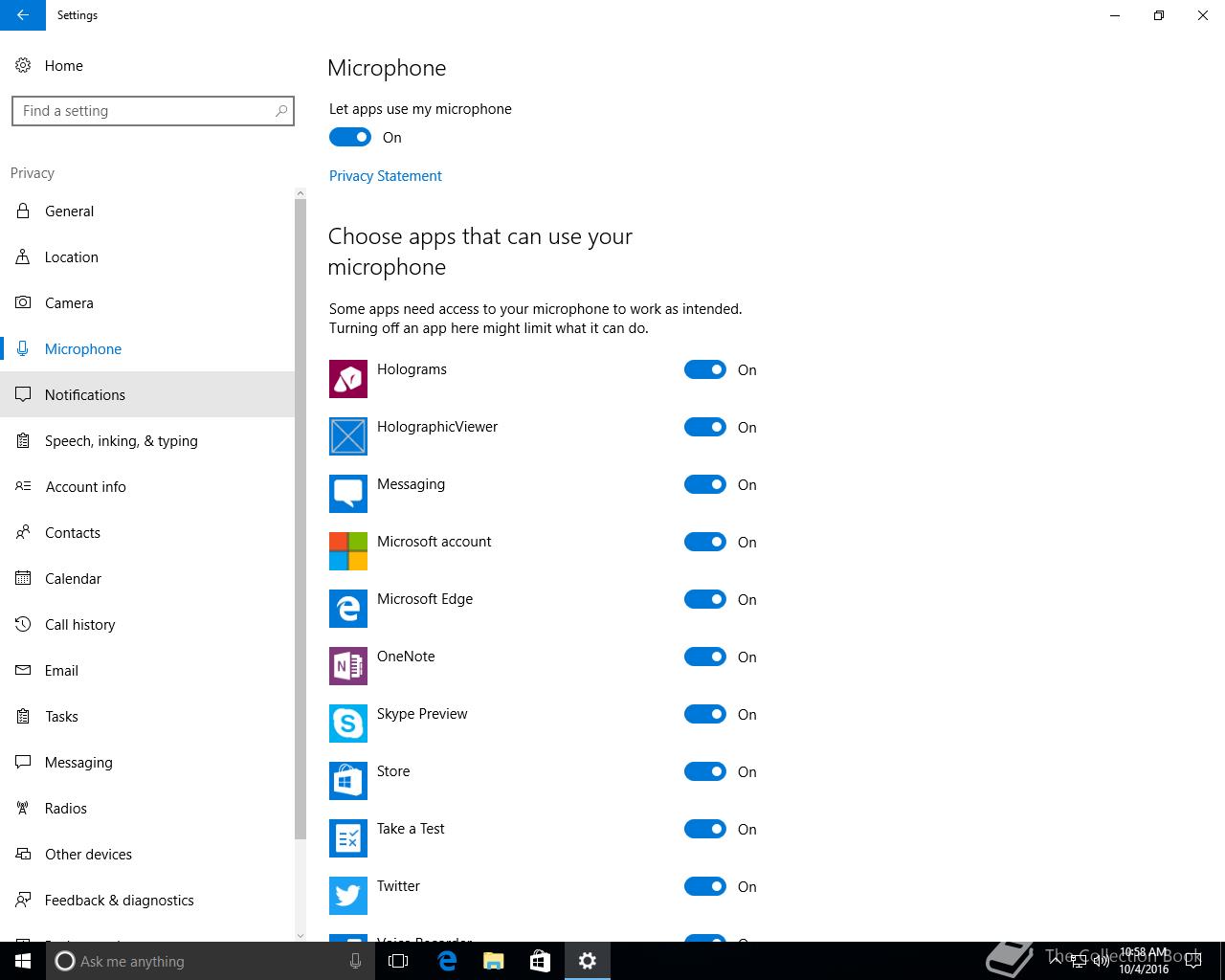Toggle microphone access for Store
1225x980 pixels.
click(705, 771)
